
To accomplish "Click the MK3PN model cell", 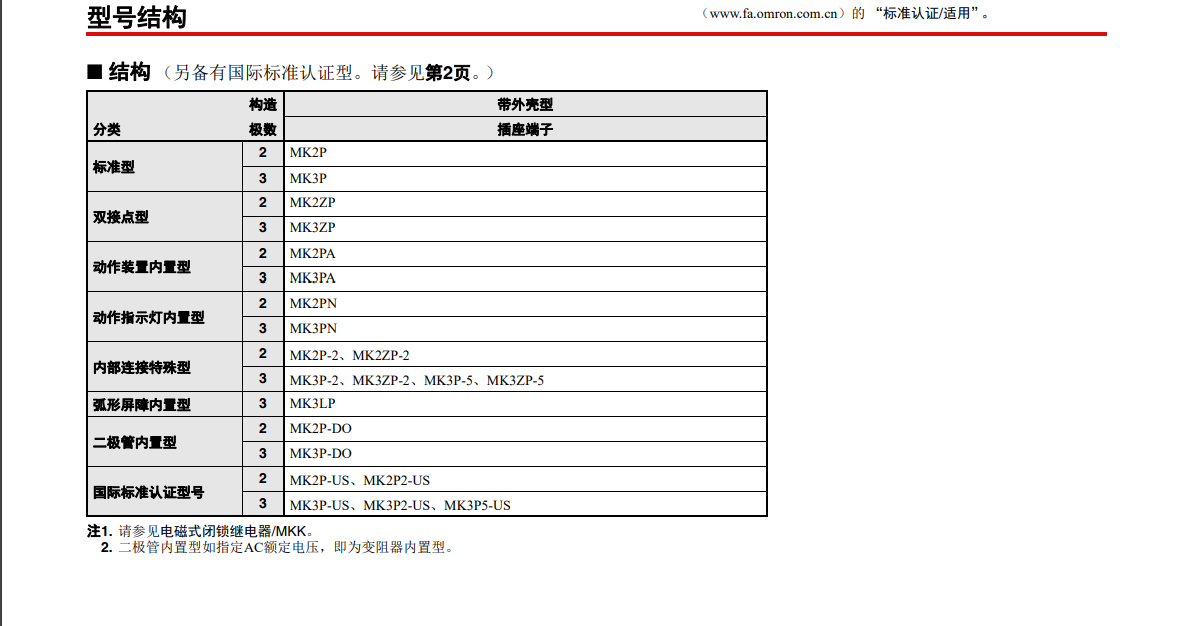I will [312, 328].
